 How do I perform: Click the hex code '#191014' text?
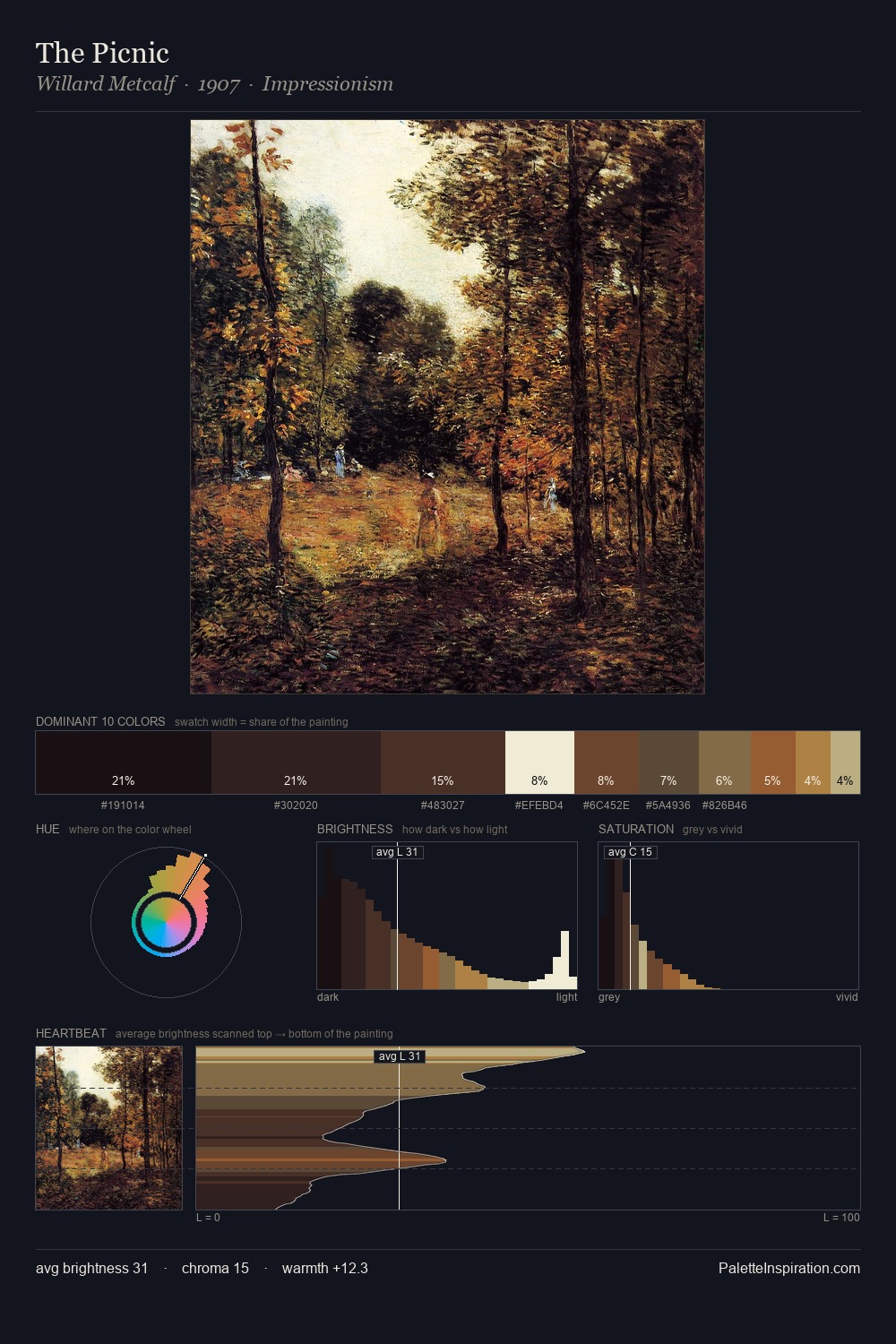click(123, 806)
